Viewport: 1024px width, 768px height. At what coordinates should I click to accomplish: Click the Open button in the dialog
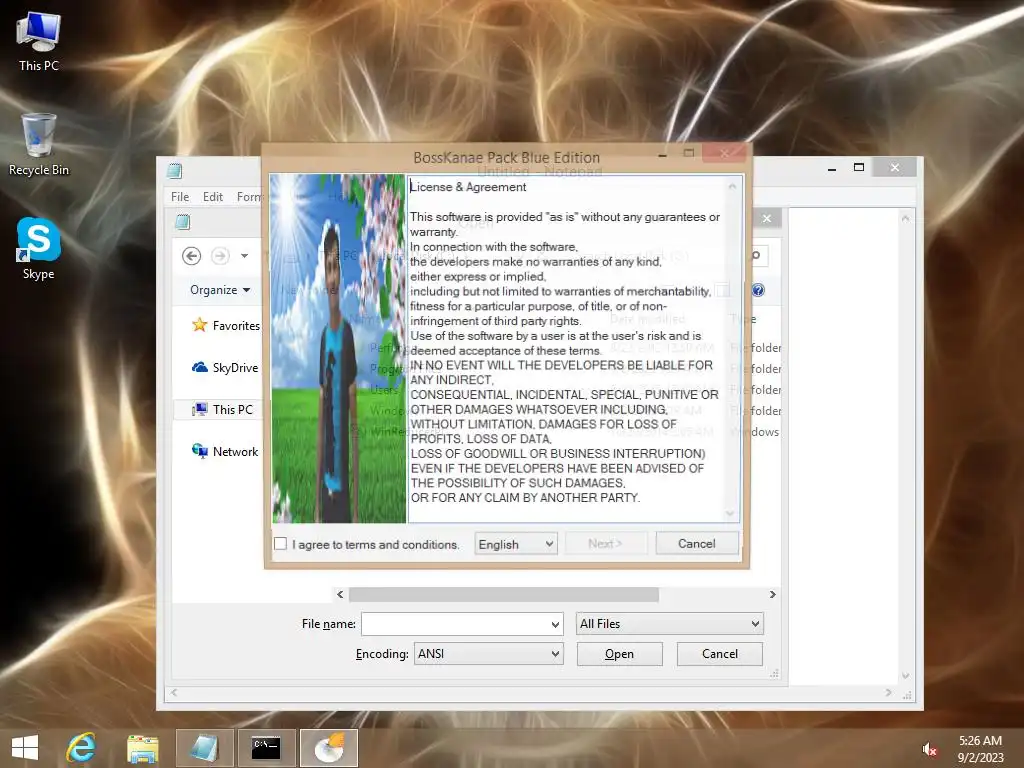(x=619, y=654)
